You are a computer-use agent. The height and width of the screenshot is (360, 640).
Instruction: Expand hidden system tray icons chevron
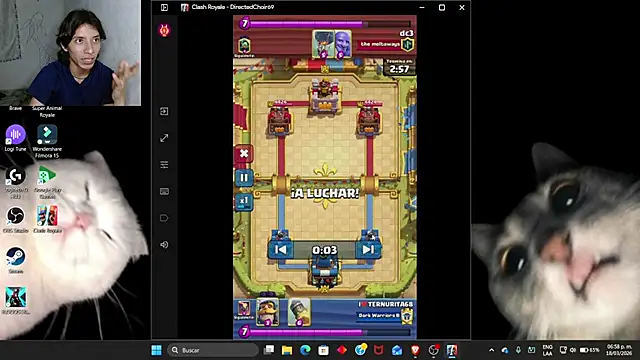491,350
